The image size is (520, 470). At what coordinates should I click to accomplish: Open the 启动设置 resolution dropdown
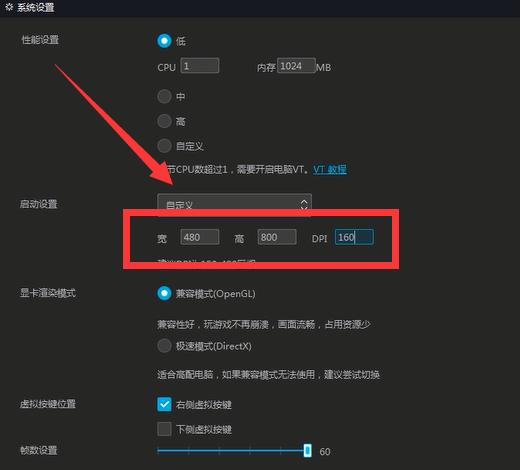[234, 204]
